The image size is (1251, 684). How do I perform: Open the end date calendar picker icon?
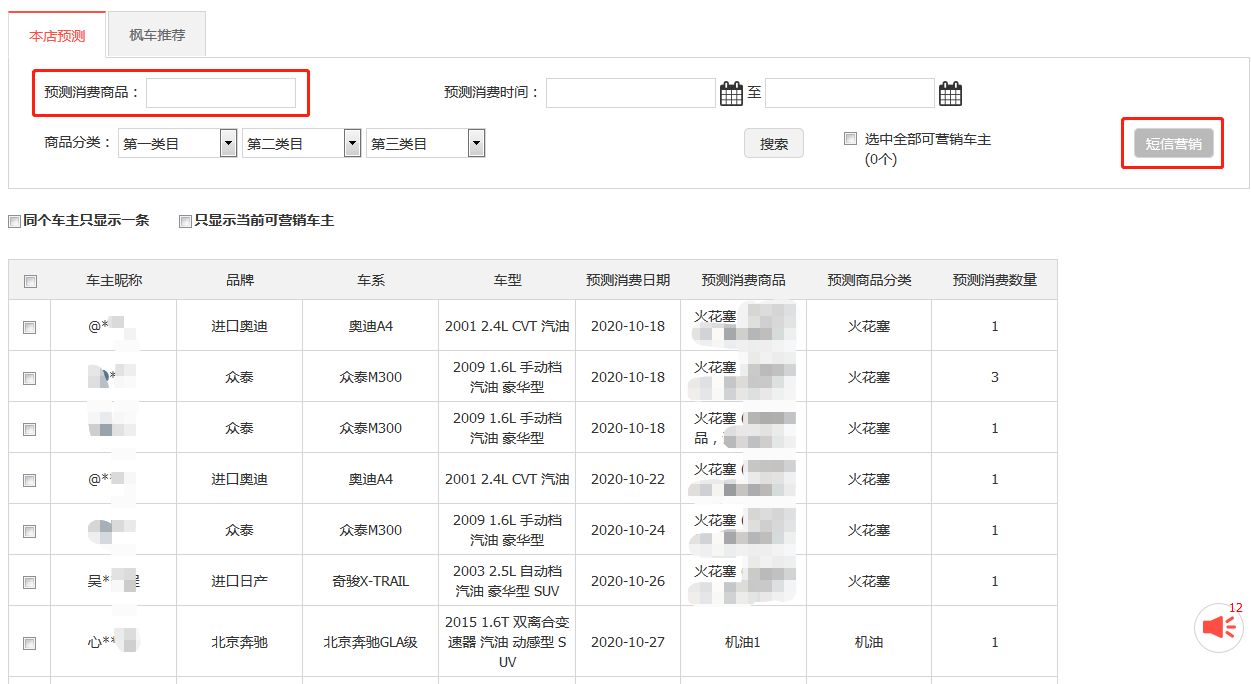click(950, 94)
